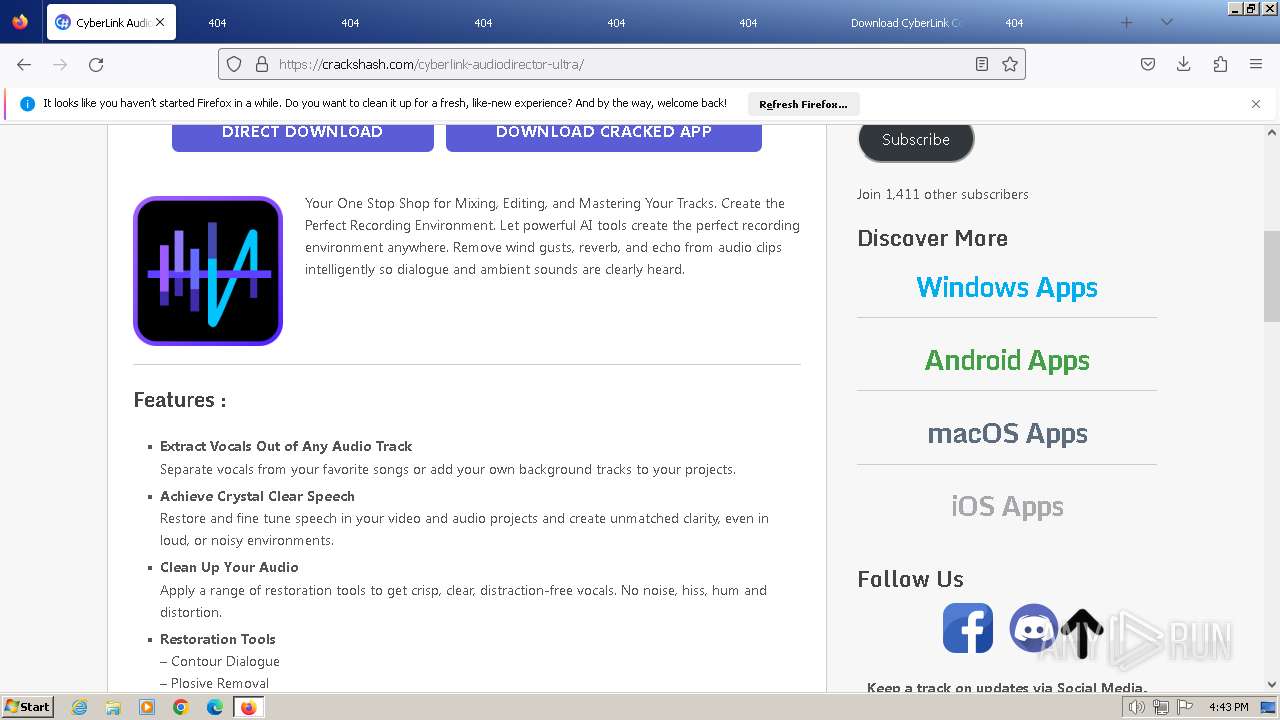
Task: Switch to the CyberLink Audio tab
Action: (111, 22)
